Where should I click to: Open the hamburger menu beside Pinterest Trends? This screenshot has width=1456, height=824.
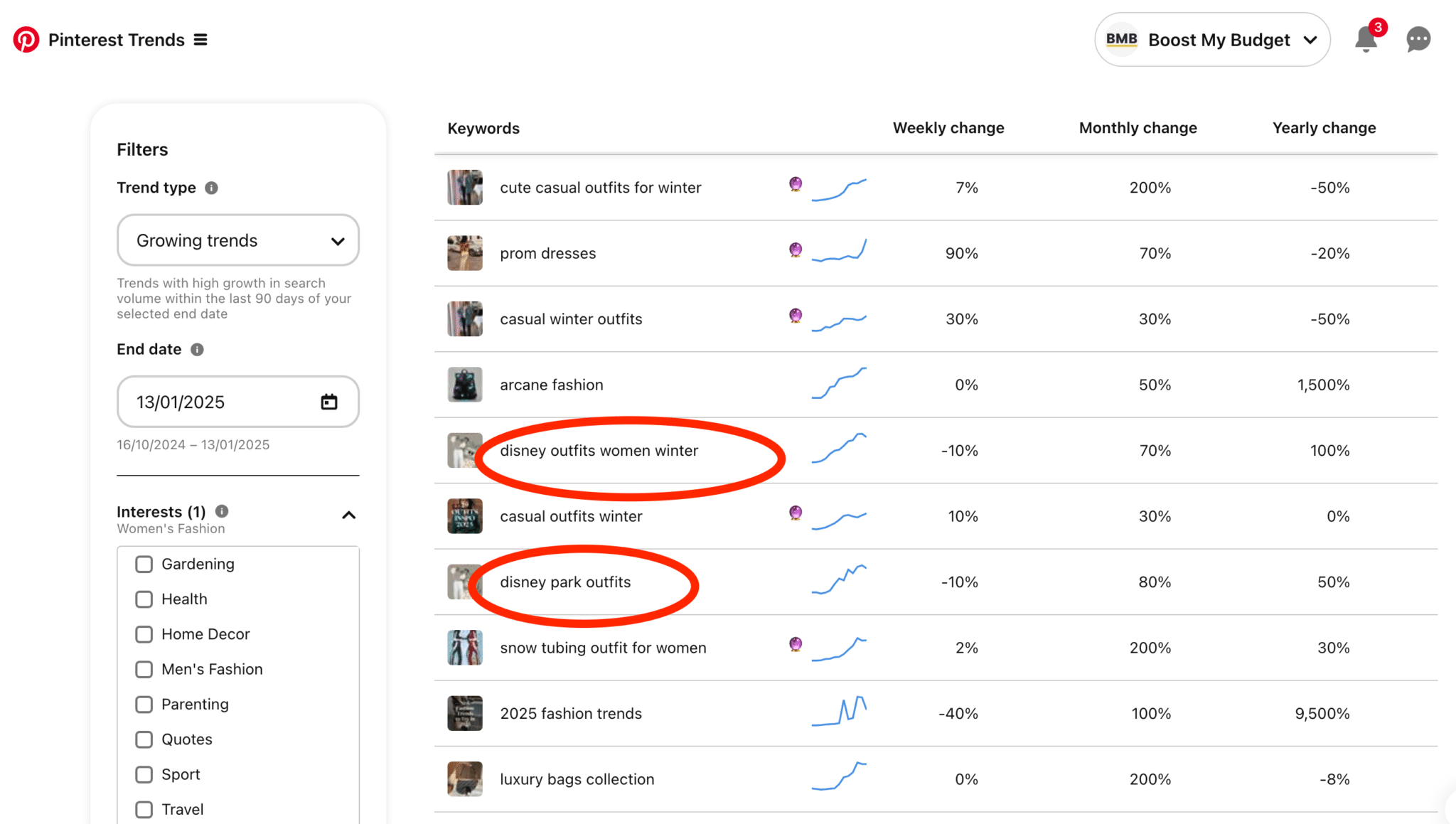click(x=201, y=40)
